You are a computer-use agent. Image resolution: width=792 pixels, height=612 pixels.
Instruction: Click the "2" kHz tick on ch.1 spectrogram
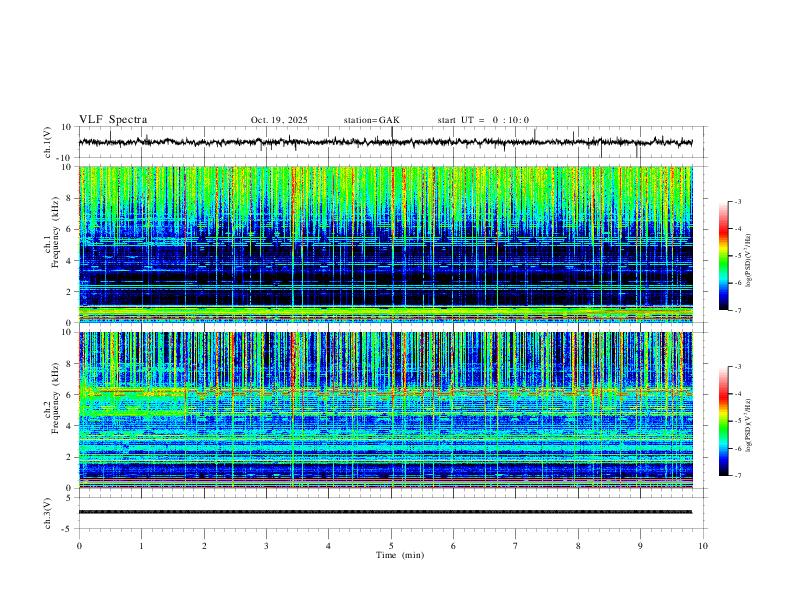coord(69,292)
